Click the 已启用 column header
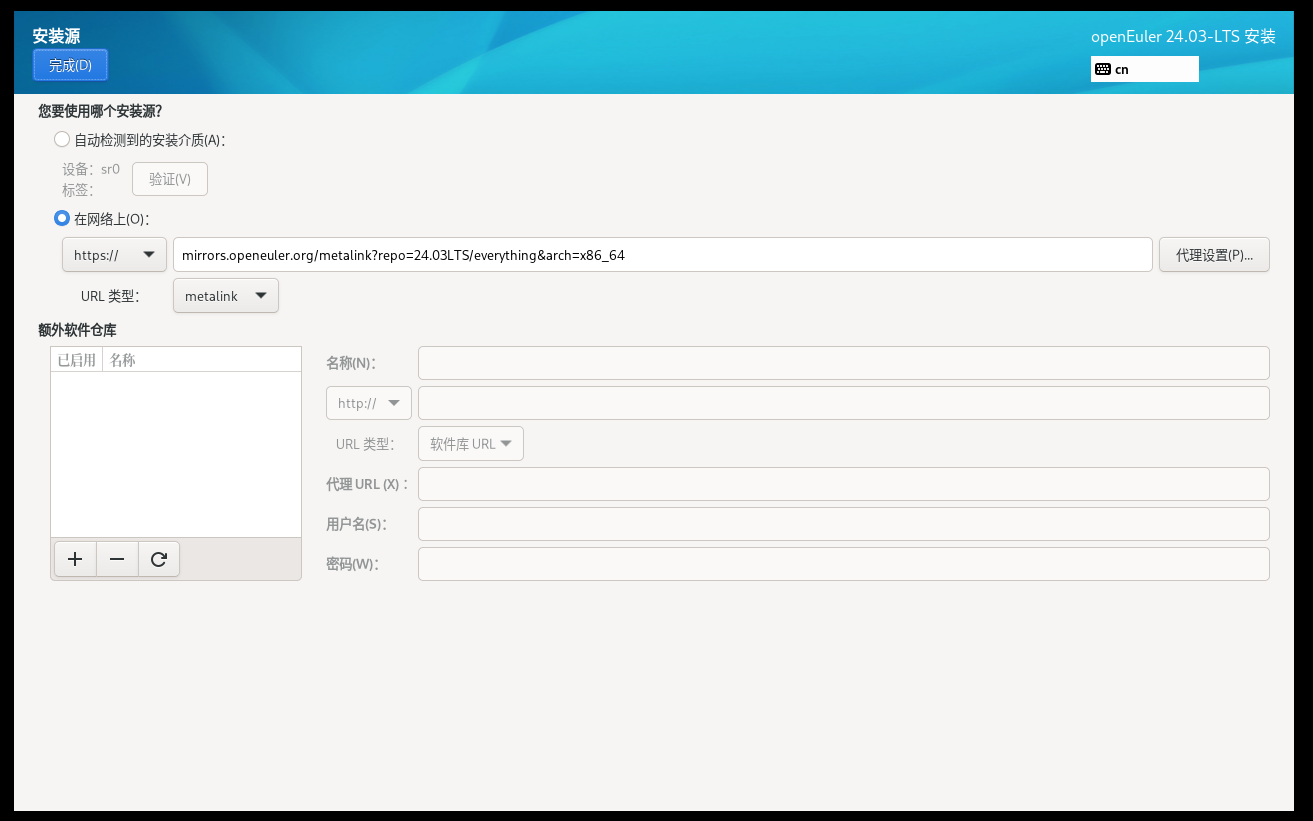Viewport: 1313px width, 821px height. [x=77, y=360]
